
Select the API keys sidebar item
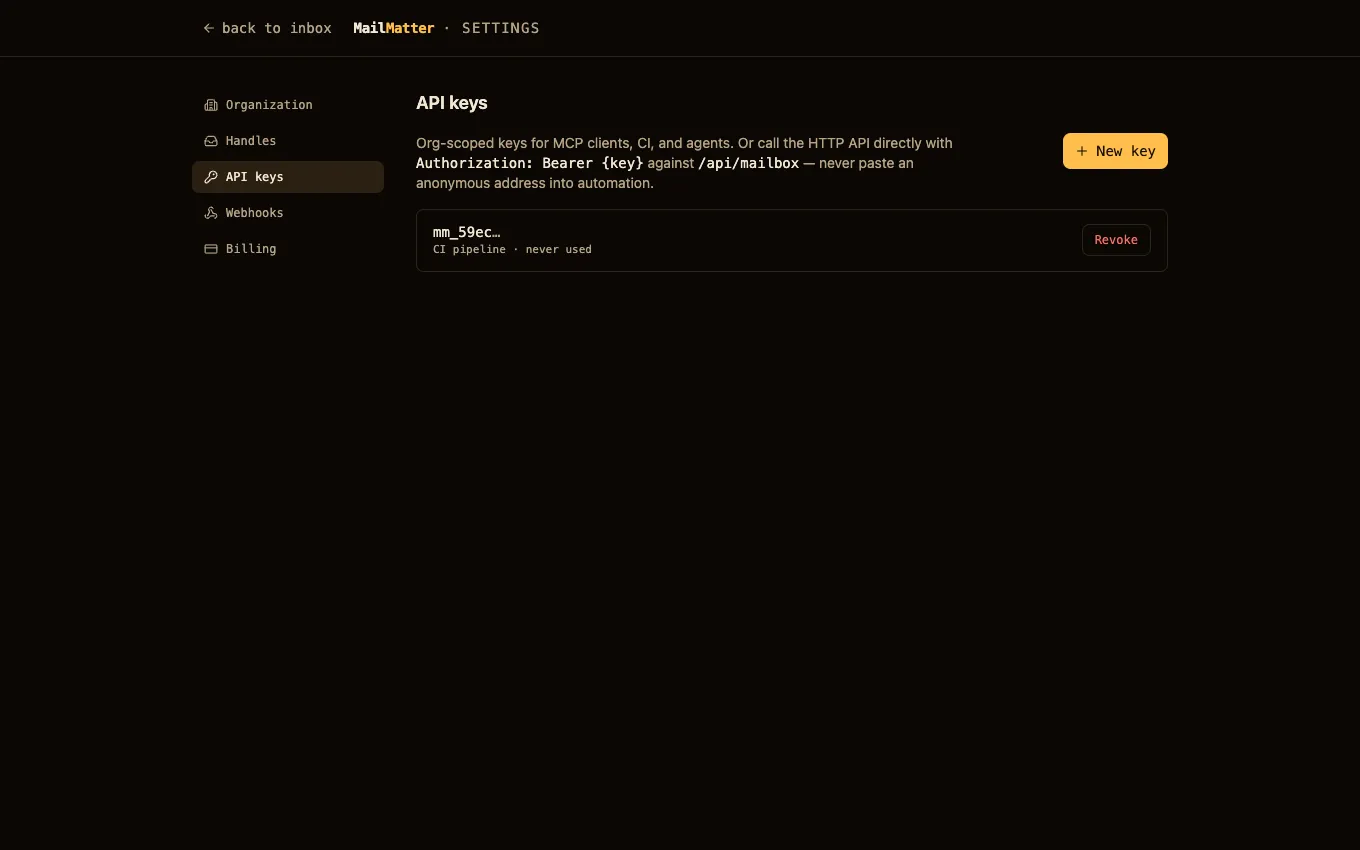click(x=288, y=177)
